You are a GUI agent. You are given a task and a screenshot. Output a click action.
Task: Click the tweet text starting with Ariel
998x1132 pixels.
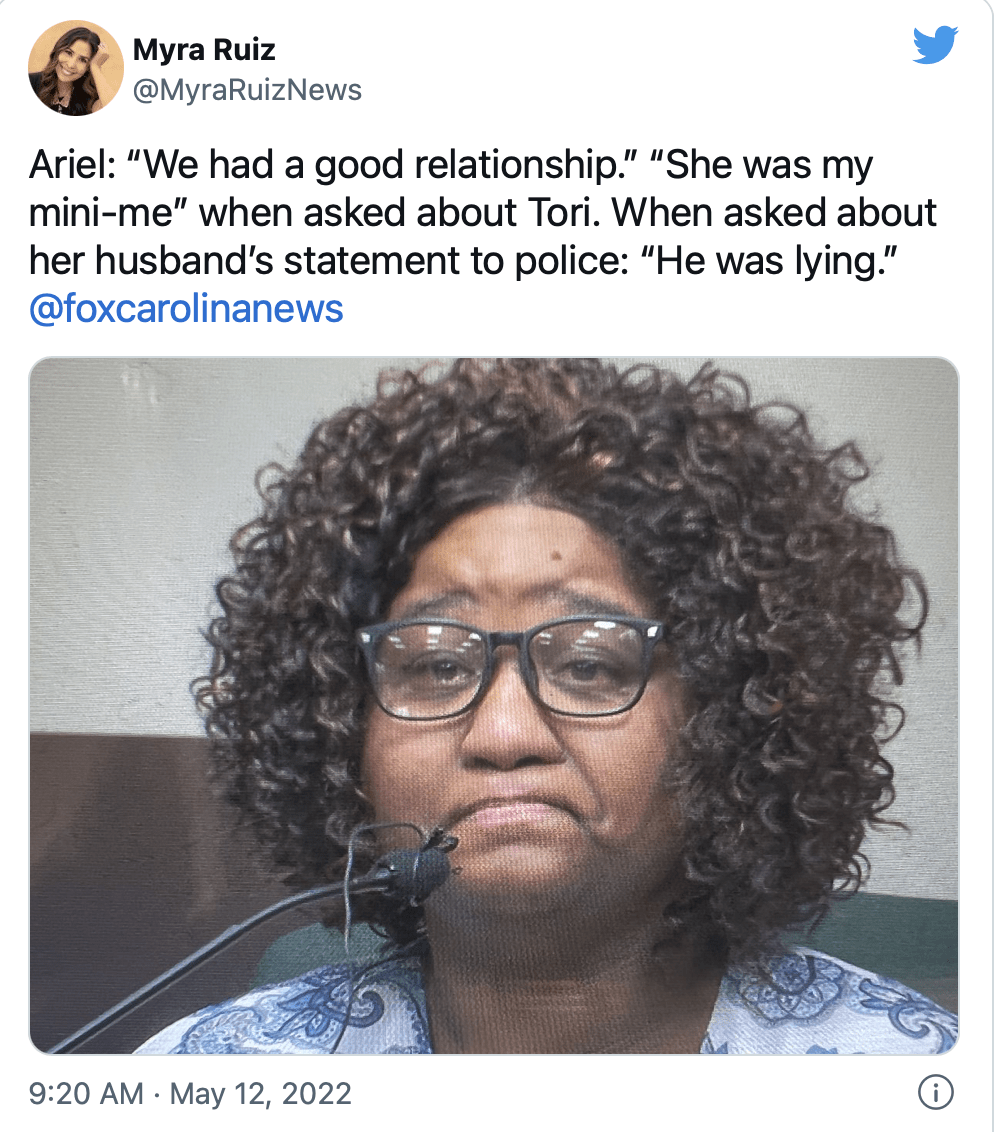coord(482,236)
